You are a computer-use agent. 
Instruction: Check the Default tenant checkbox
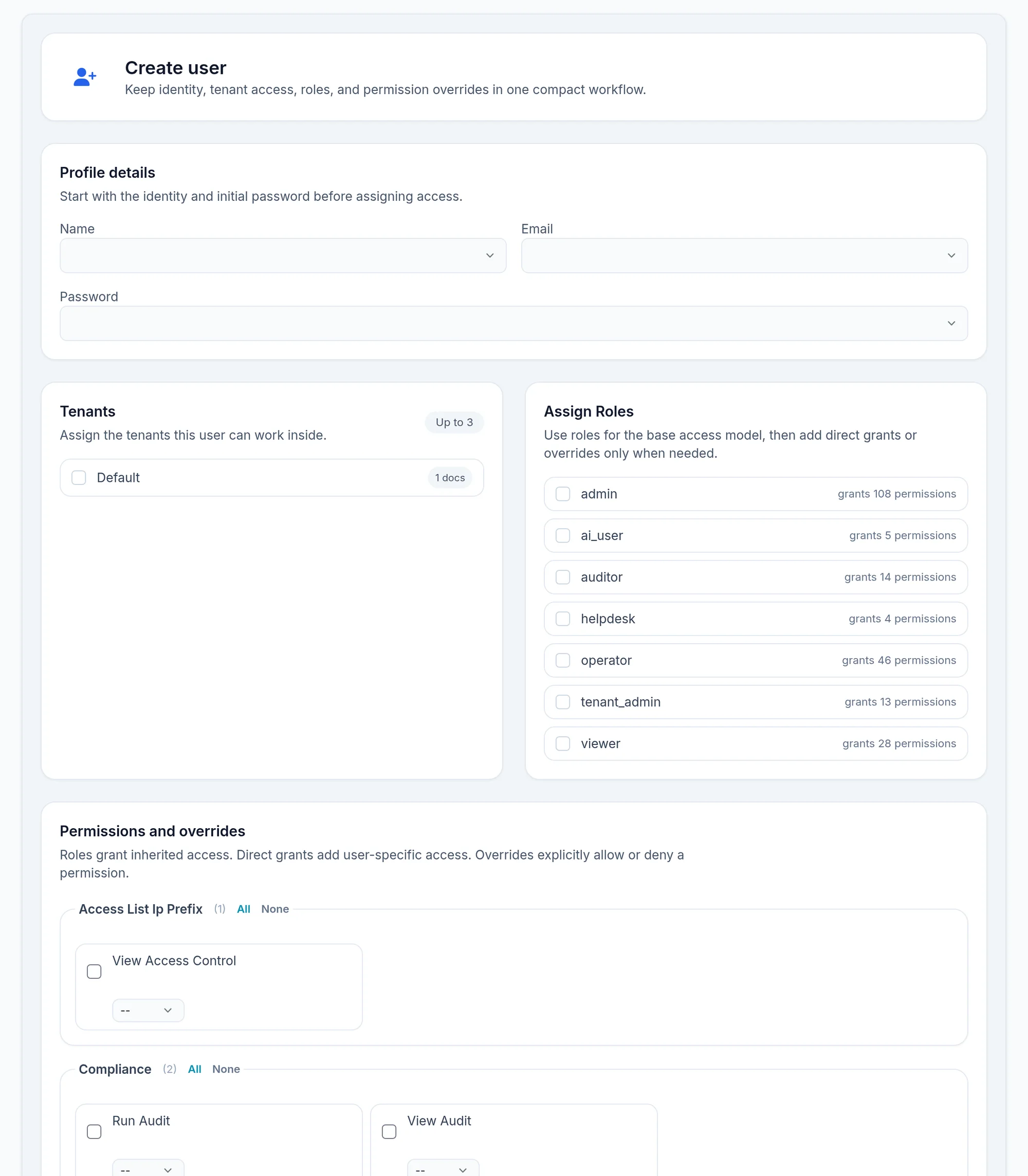click(79, 478)
